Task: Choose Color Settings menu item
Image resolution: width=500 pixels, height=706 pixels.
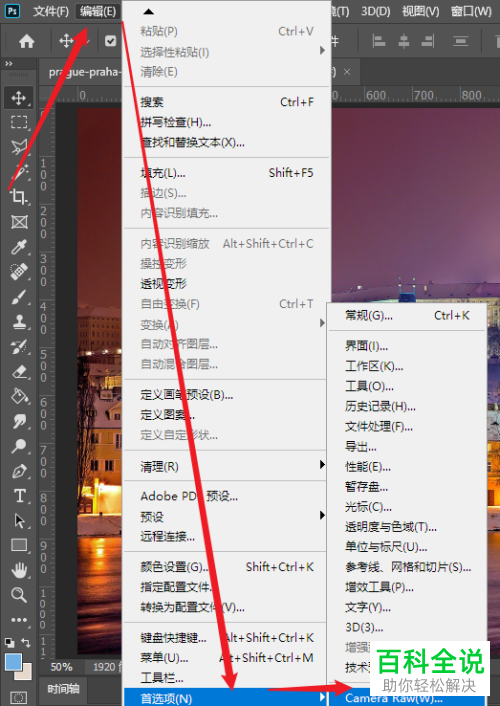Action: (227, 567)
